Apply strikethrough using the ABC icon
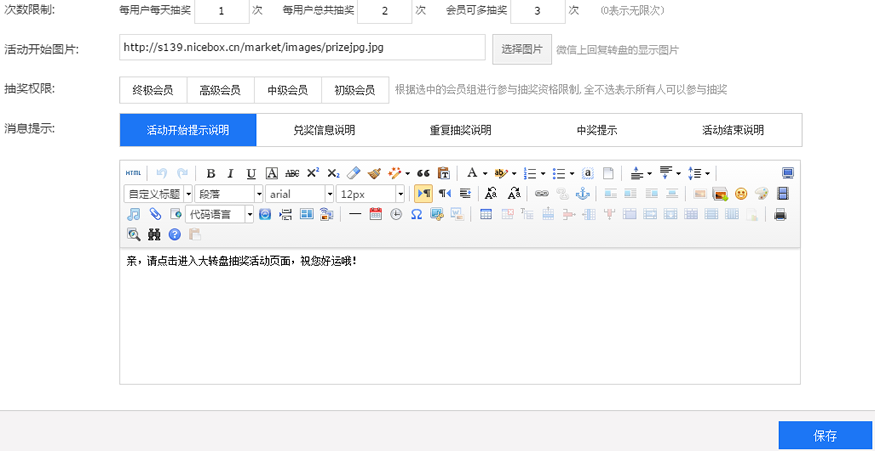Viewport: 875px width, 451px height. (292, 173)
